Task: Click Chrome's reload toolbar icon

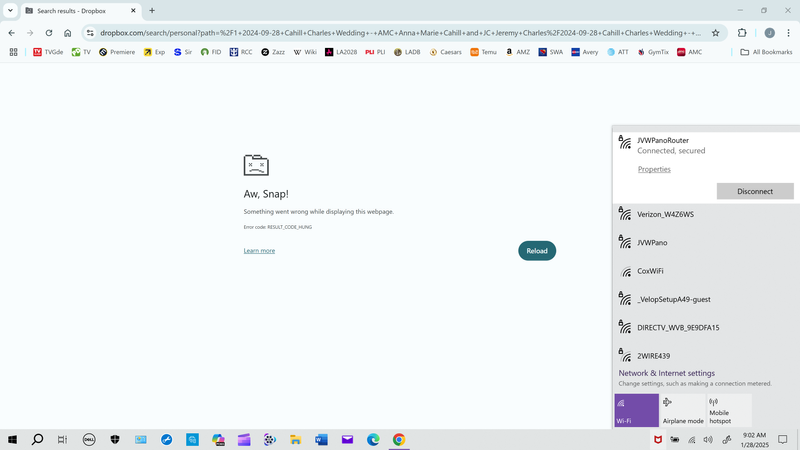Action: 49,33
